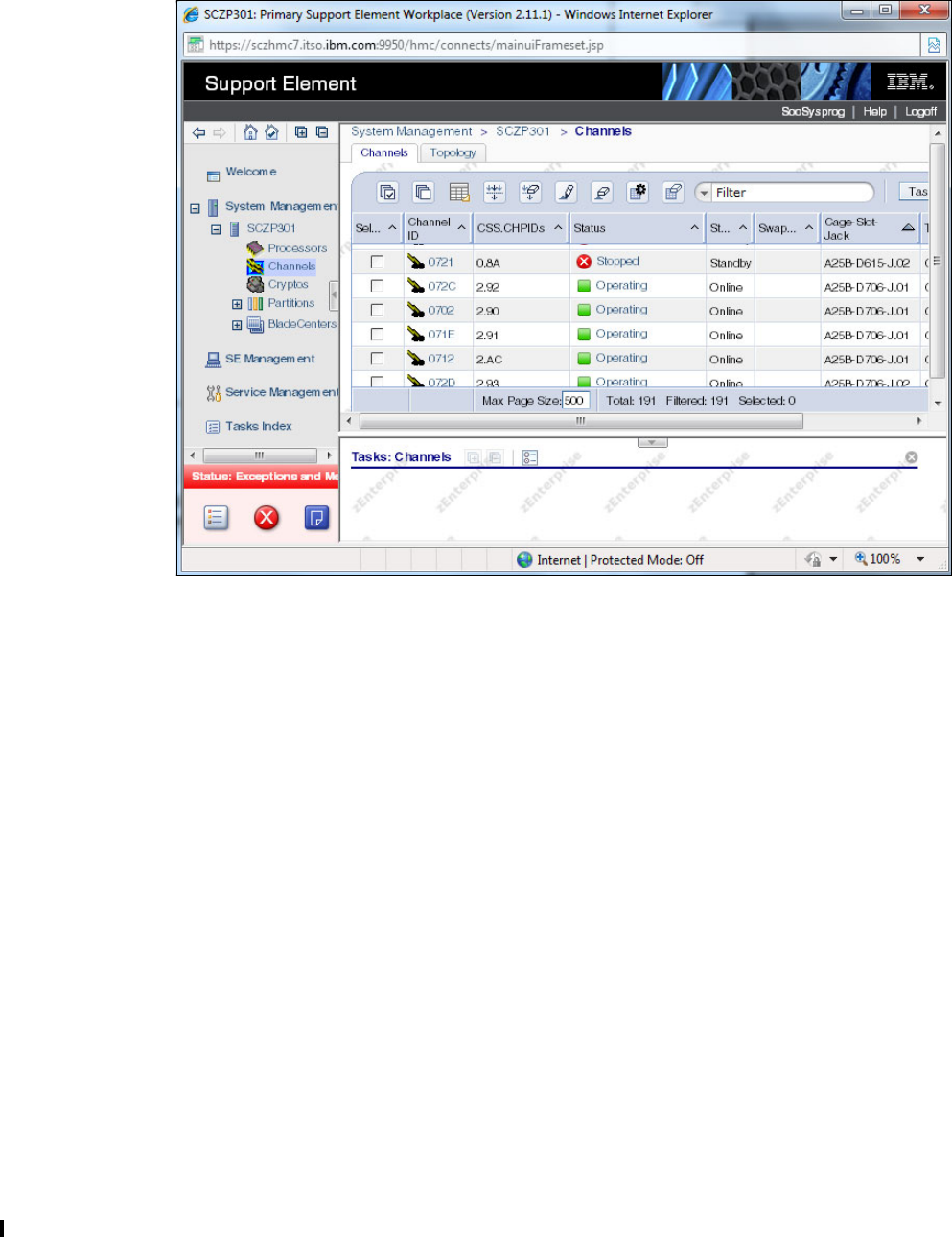Viewport: 952px width, 1237px height.
Task: Tick the checkbox for channel 0721
Action: pyautogui.click(x=377, y=262)
